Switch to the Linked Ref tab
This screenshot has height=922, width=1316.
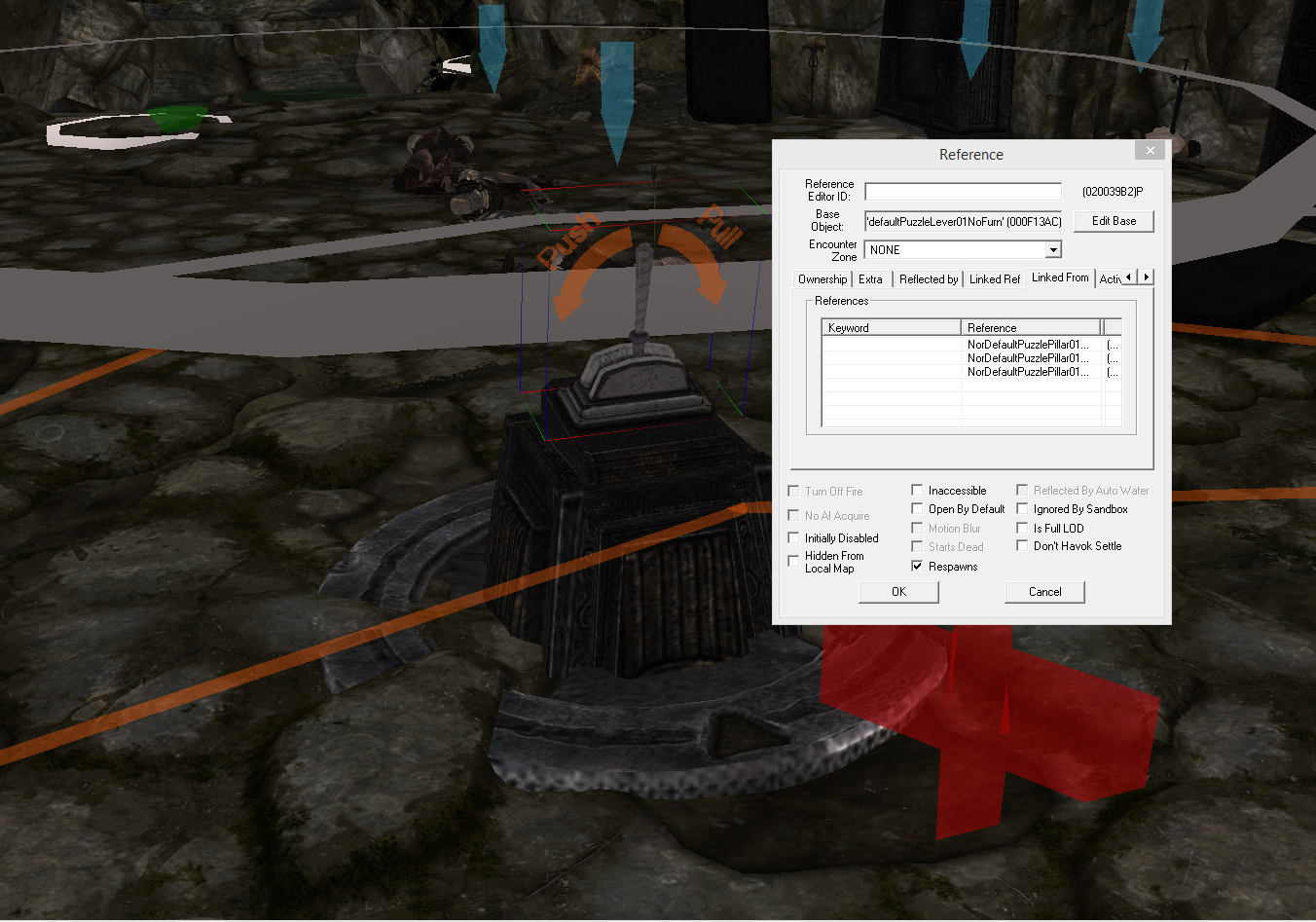pos(995,279)
